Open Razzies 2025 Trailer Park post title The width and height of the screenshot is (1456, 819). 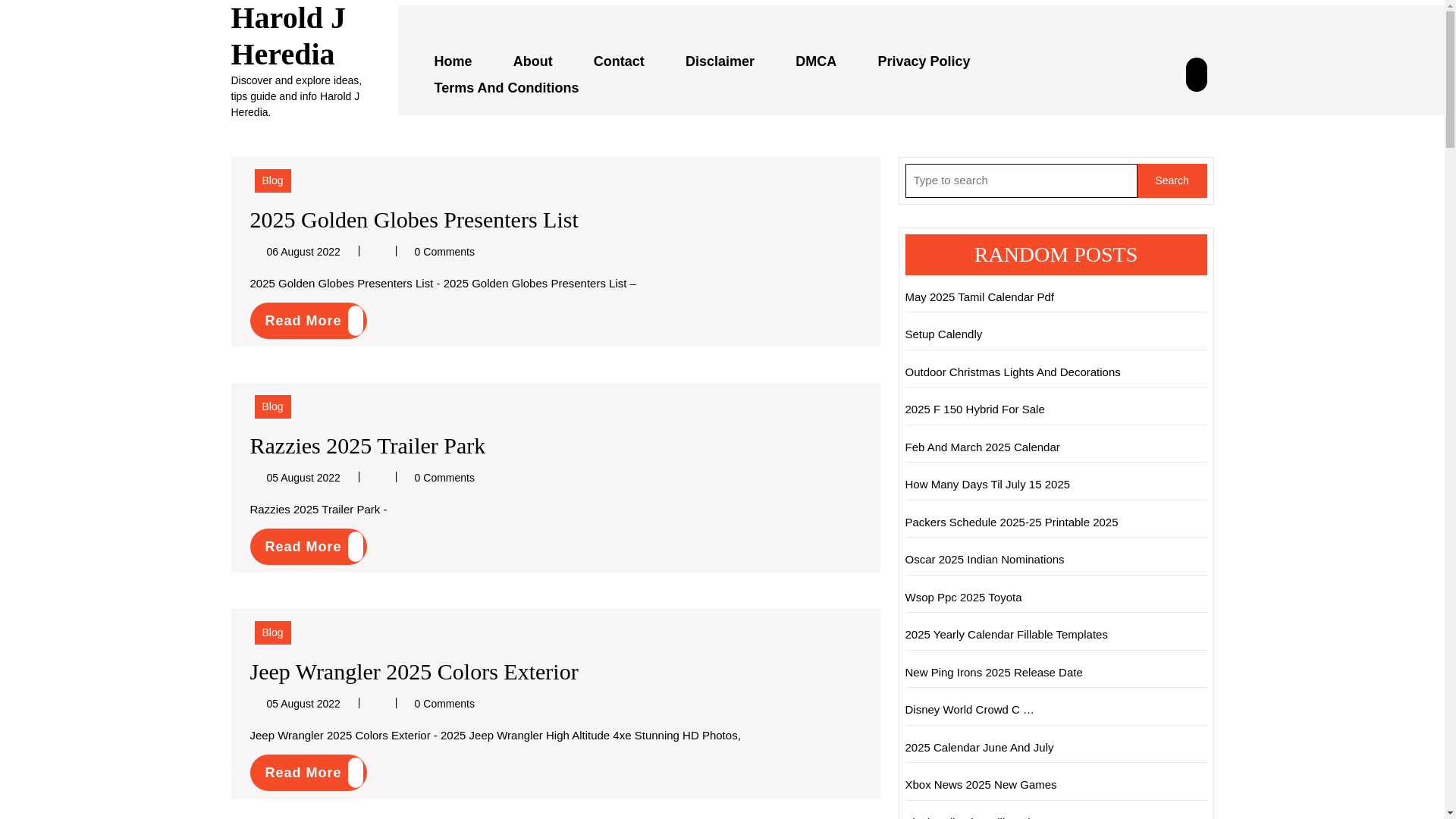point(368,446)
